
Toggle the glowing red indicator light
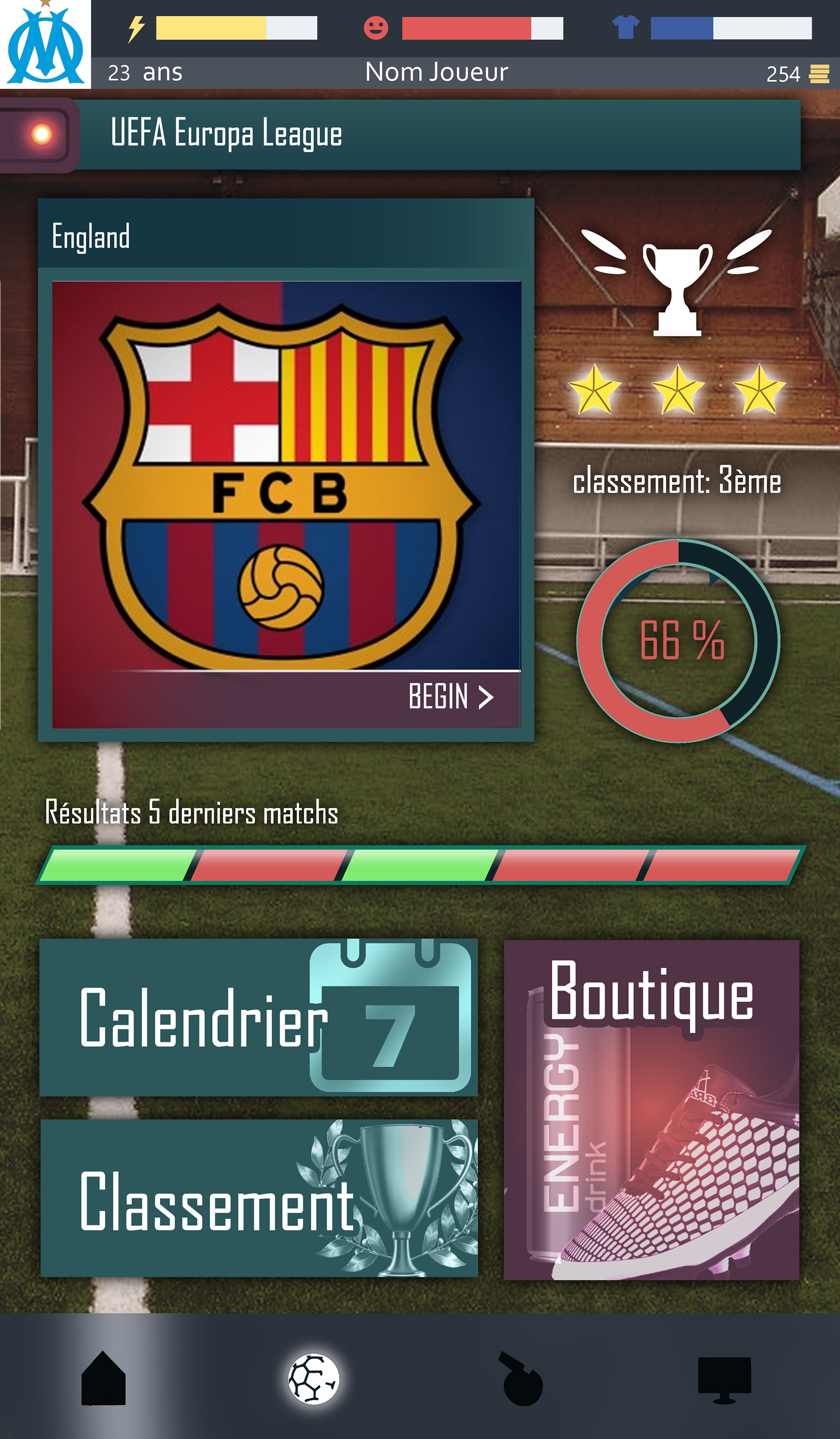click(41, 135)
